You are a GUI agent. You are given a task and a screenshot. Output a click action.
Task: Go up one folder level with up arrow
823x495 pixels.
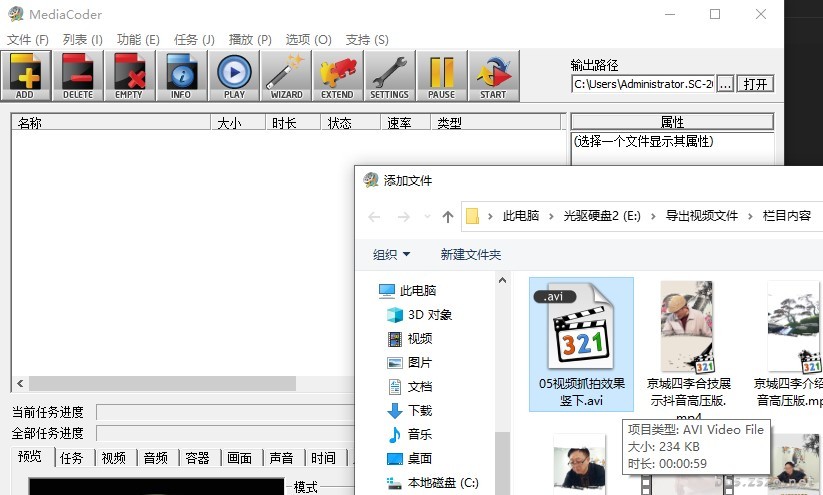448,217
